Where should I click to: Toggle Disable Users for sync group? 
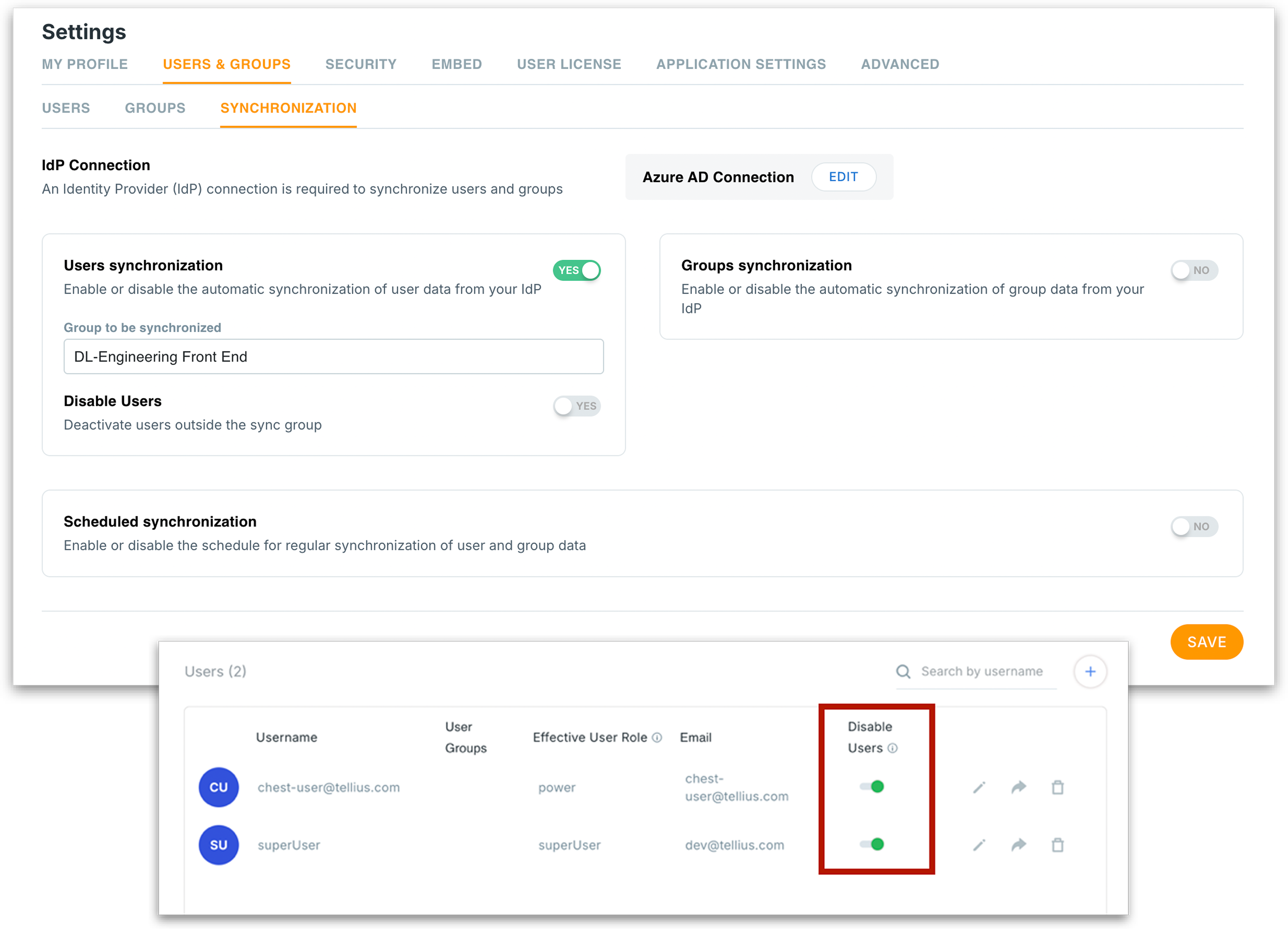tap(577, 406)
